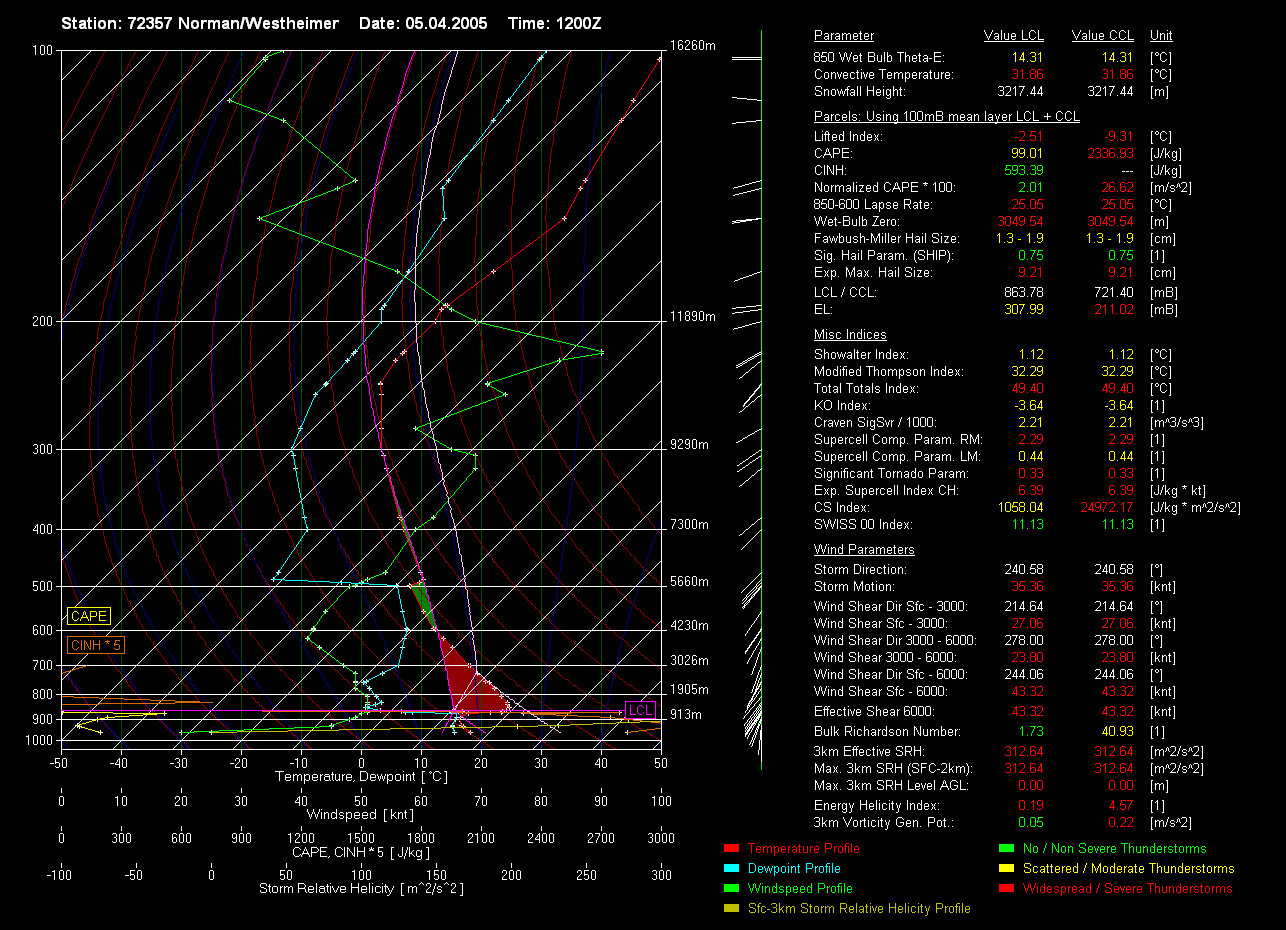Click the Station 72357 Norman/Westheimer title

pos(199,23)
